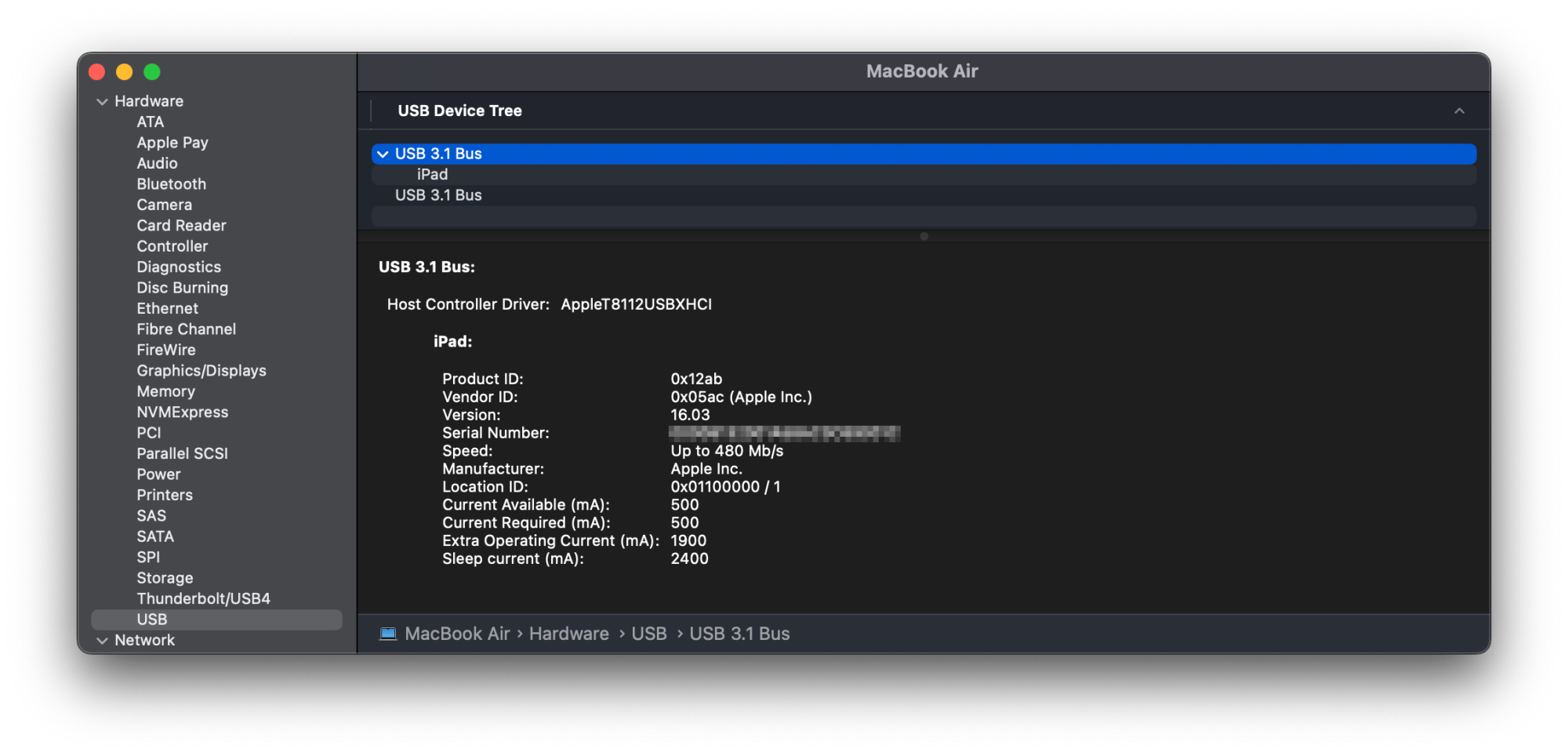
Task: Click USB 3.1 Bus in the path bar
Action: tap(739, 634)
